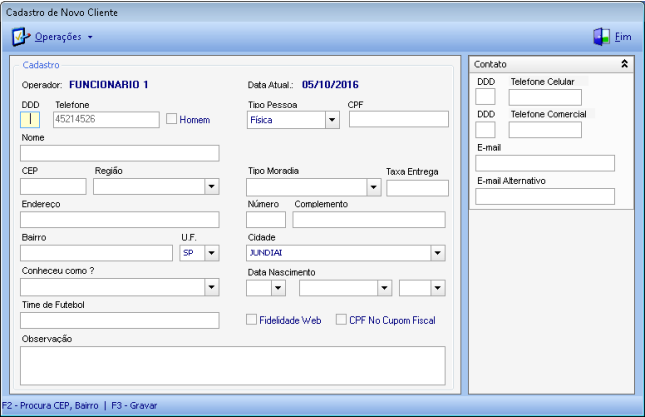
Task: Open the U.F. state dropdown
Action: coord(211,253)
